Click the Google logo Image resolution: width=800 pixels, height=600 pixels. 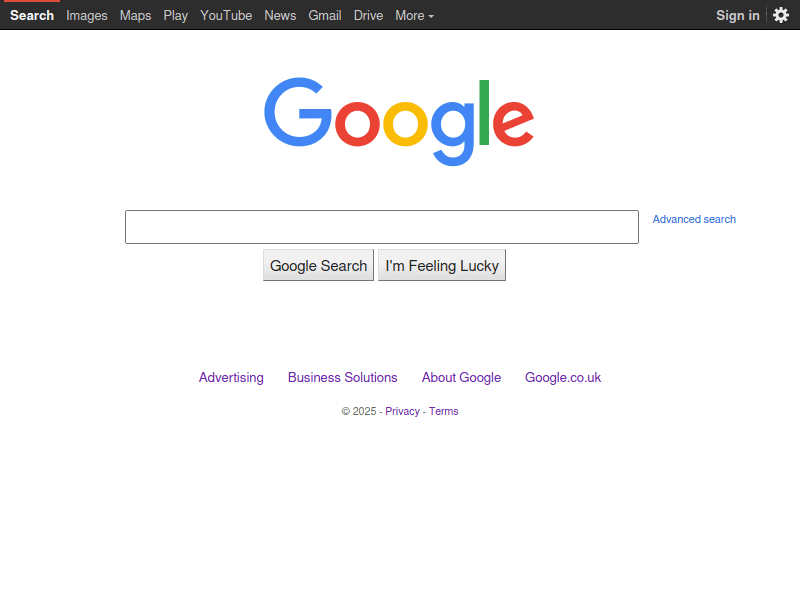click(399, 122)
